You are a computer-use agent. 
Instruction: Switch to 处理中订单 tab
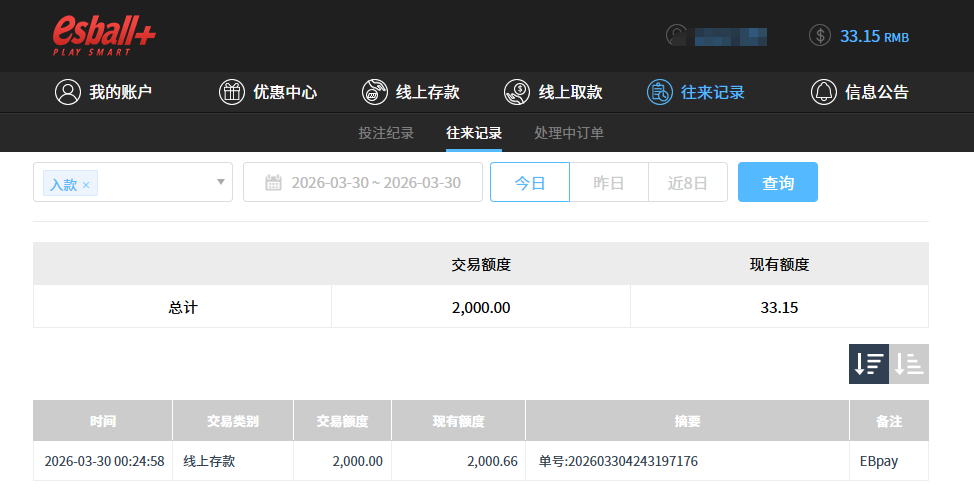point(569,133)
